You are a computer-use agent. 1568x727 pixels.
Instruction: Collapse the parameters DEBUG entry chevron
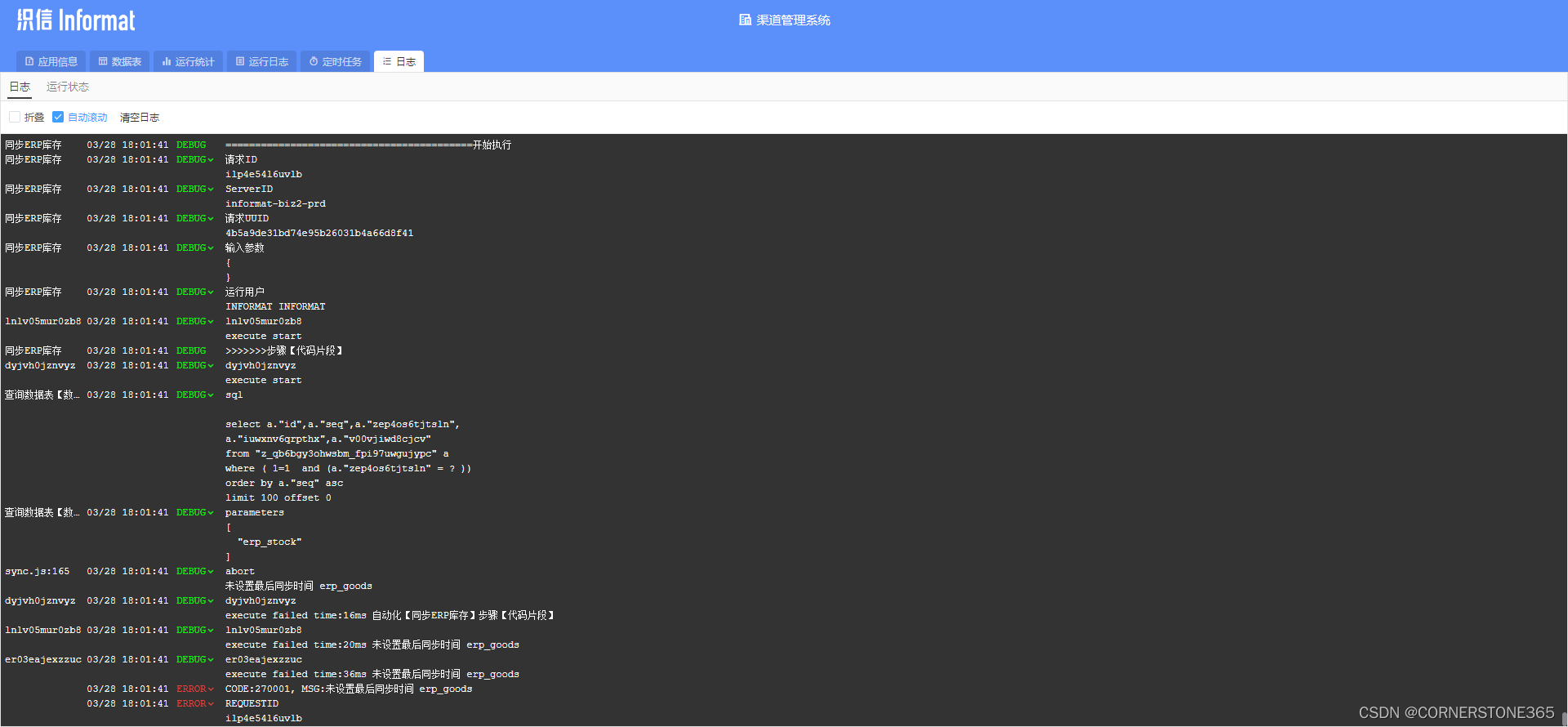211,513
